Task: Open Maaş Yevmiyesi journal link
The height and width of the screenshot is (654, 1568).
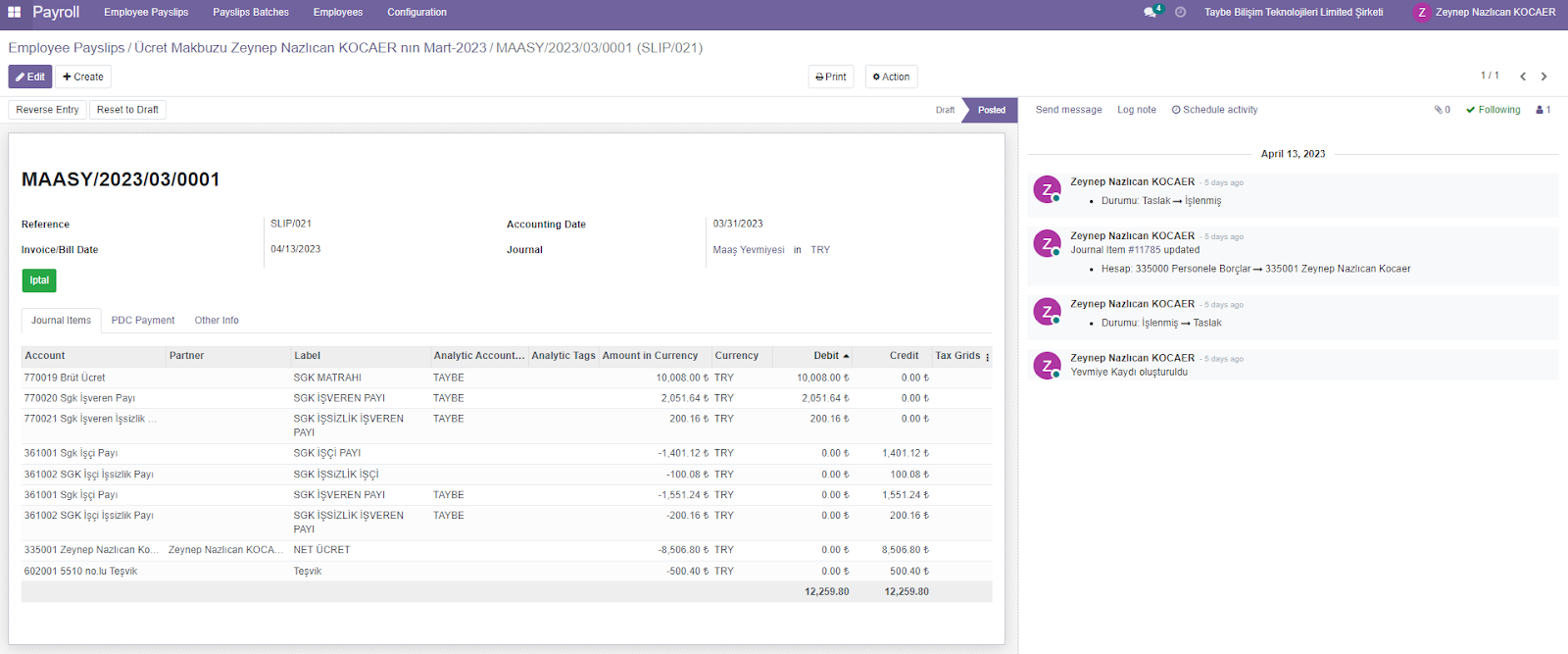Action: click(x=749, y=250)
